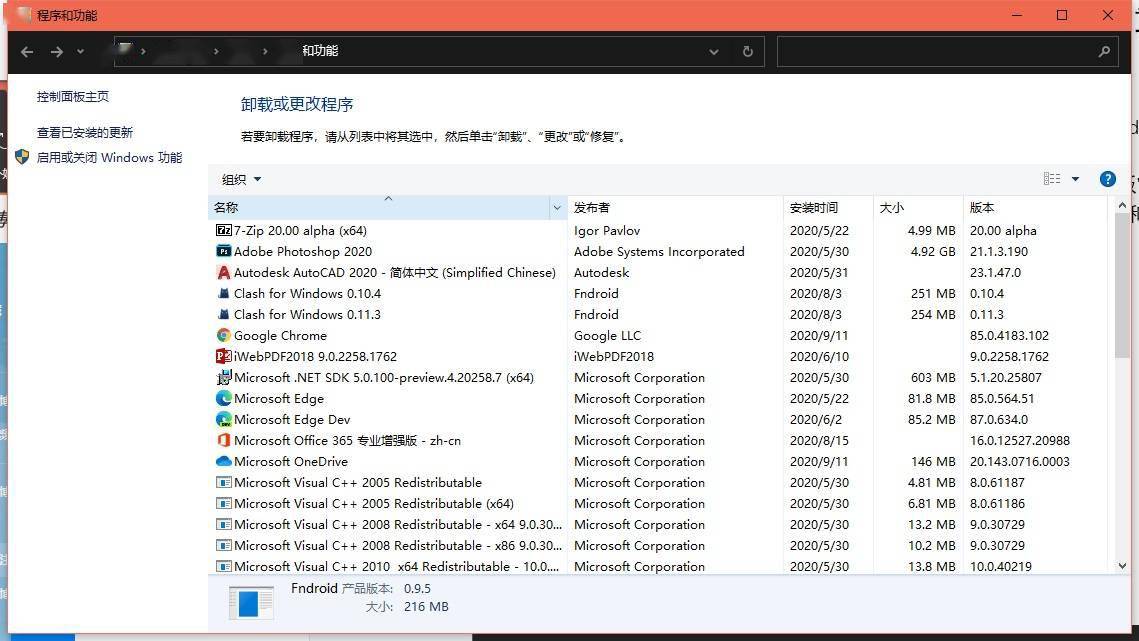Select Microsoft OneDrive entry name

click(x=291, y=461)
